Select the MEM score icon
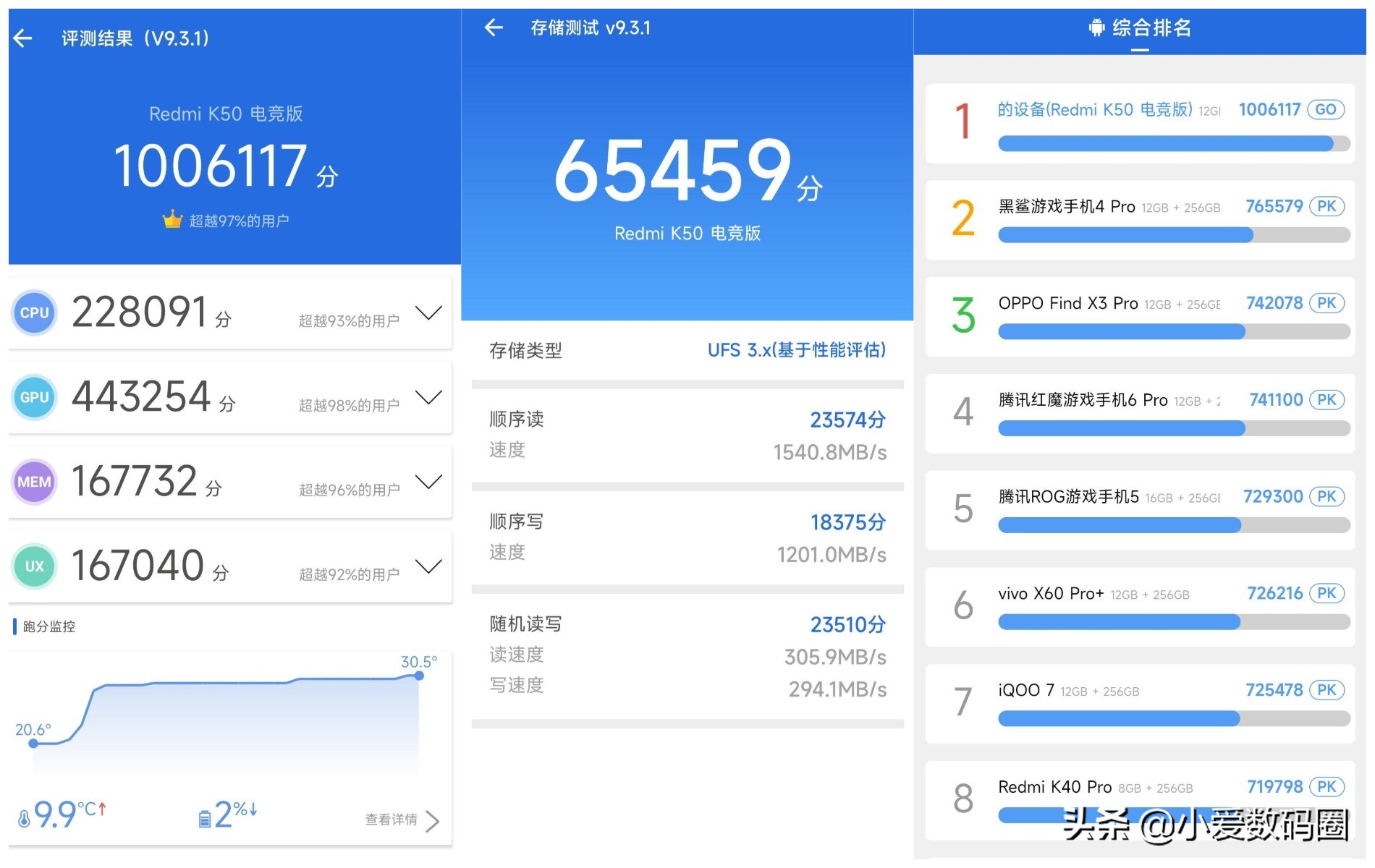The height and width of the screenshot is (868, 1375). point(33,481)
